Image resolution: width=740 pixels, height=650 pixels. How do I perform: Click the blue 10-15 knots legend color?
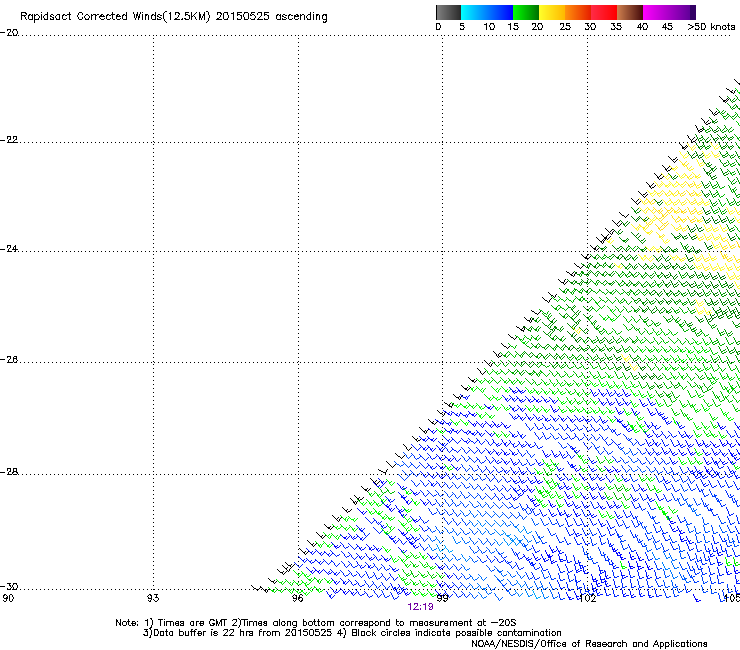pyautogui.click(x=500, y=12)
